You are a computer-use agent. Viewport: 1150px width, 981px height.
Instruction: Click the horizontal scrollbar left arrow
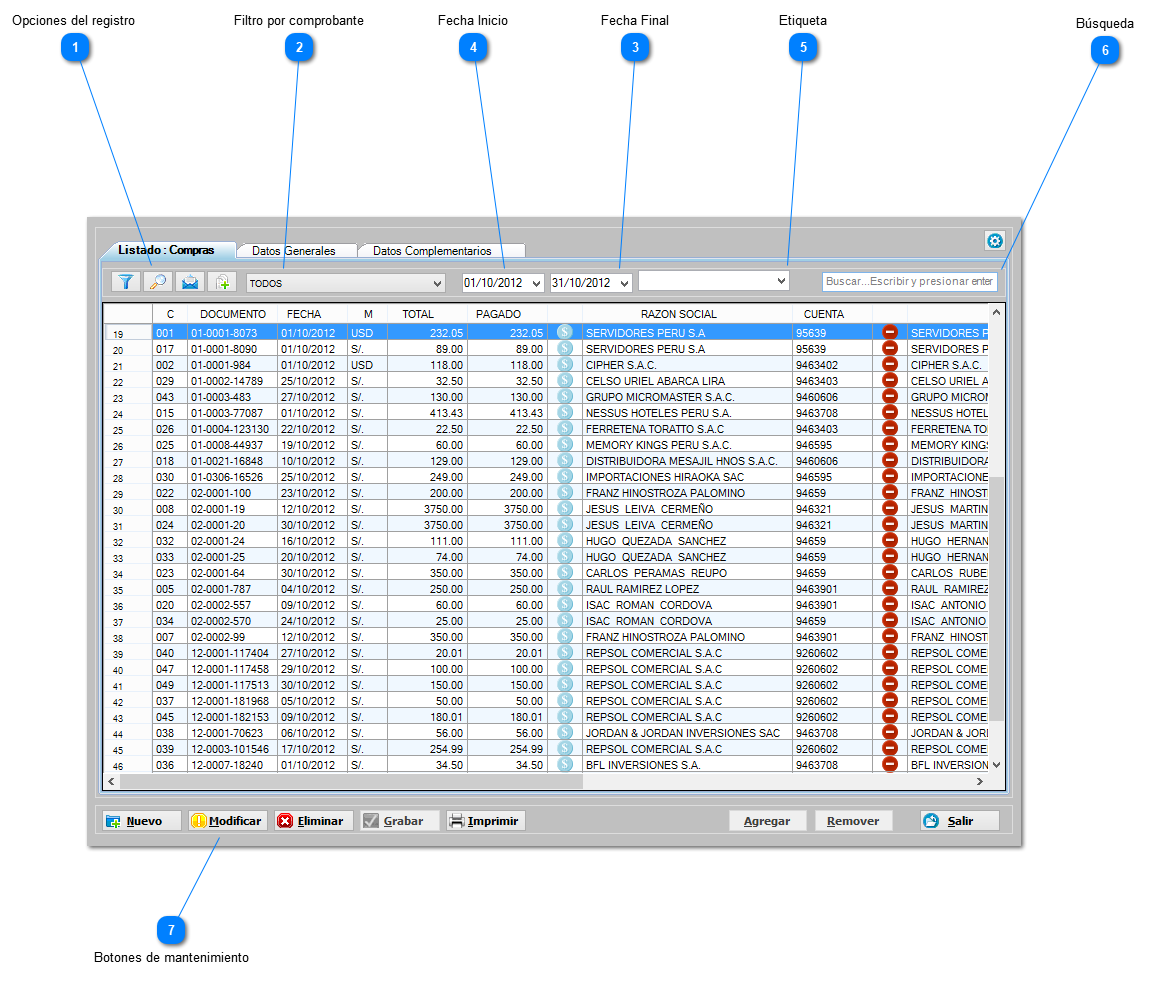click(x=111, y=782)
